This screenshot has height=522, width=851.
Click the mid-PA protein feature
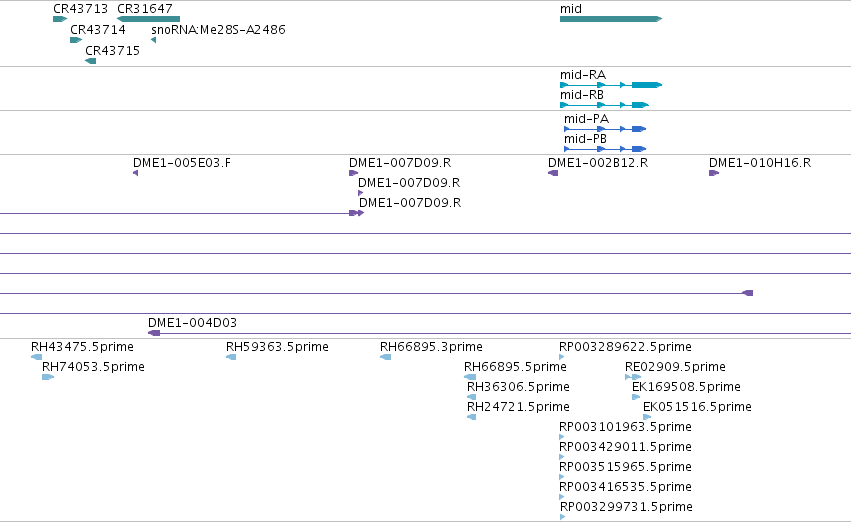coord(605,129)
